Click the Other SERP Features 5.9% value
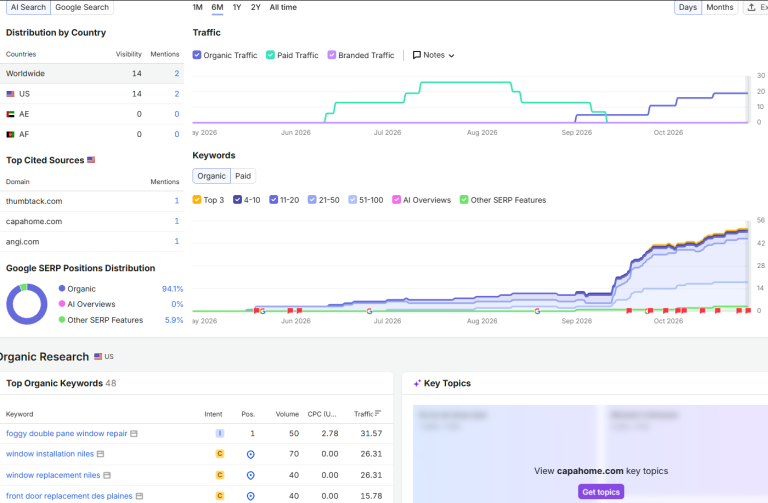Image resolution: width=768 pixels, height=503 pixels. point(174,320)
